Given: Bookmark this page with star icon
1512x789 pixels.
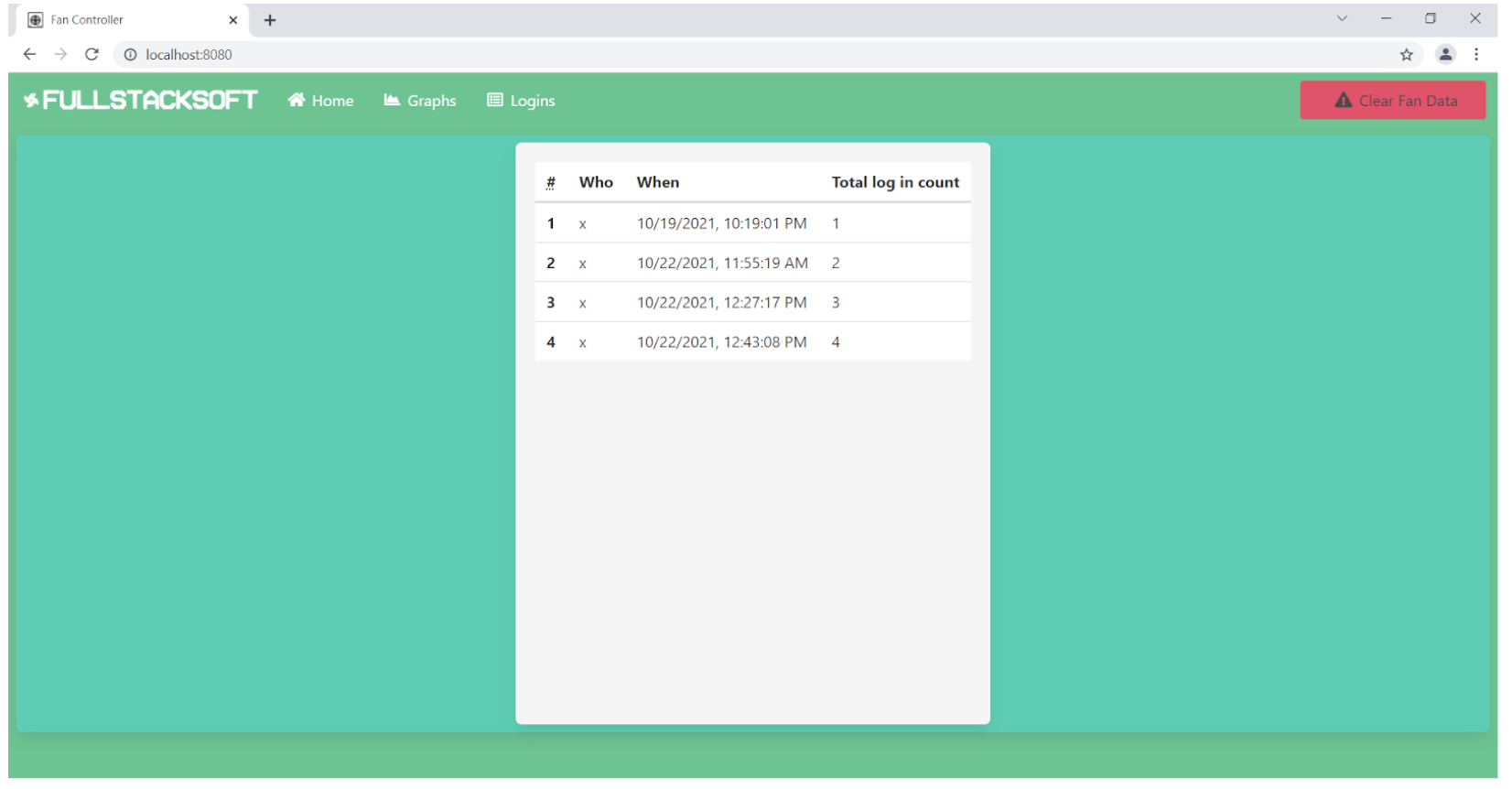Looking at the screenshot, I should click(x=1407, y=54).
